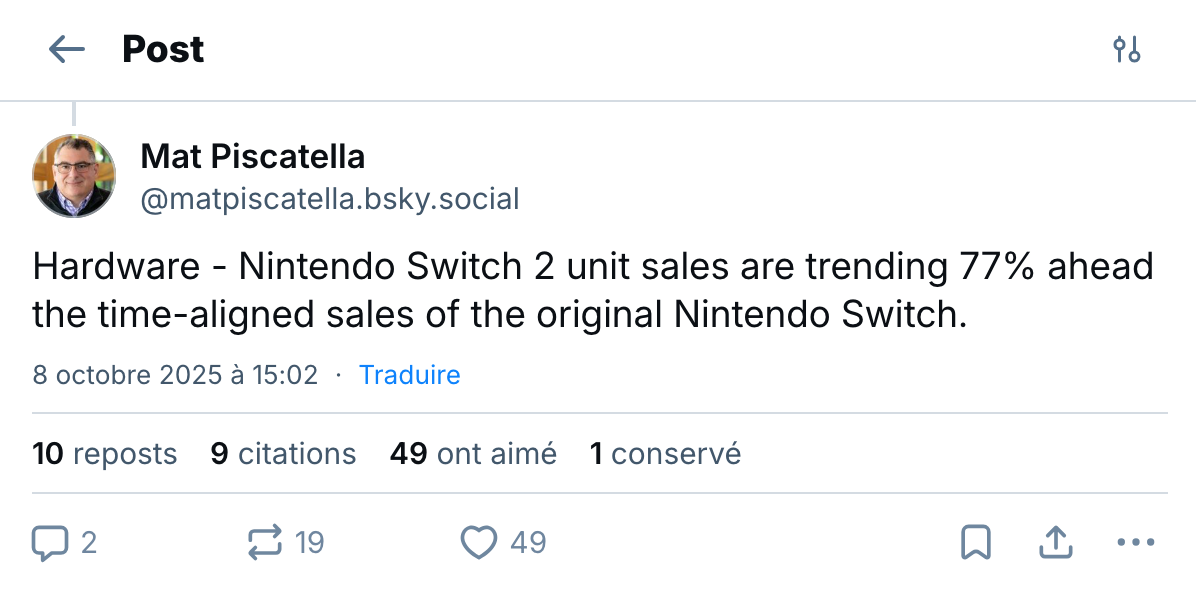Open thread display settings icon
1196x590 pixels.
[x=1127, y=49]
